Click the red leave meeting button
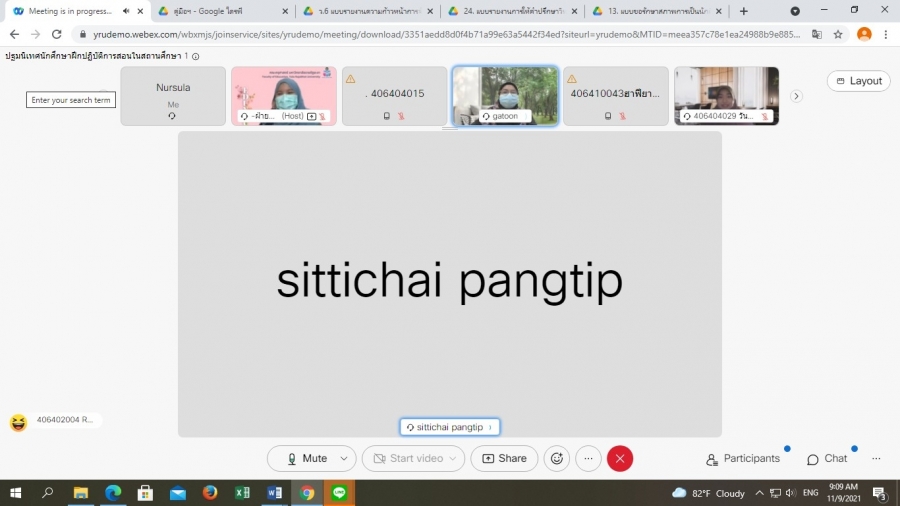 click(620, 459)
